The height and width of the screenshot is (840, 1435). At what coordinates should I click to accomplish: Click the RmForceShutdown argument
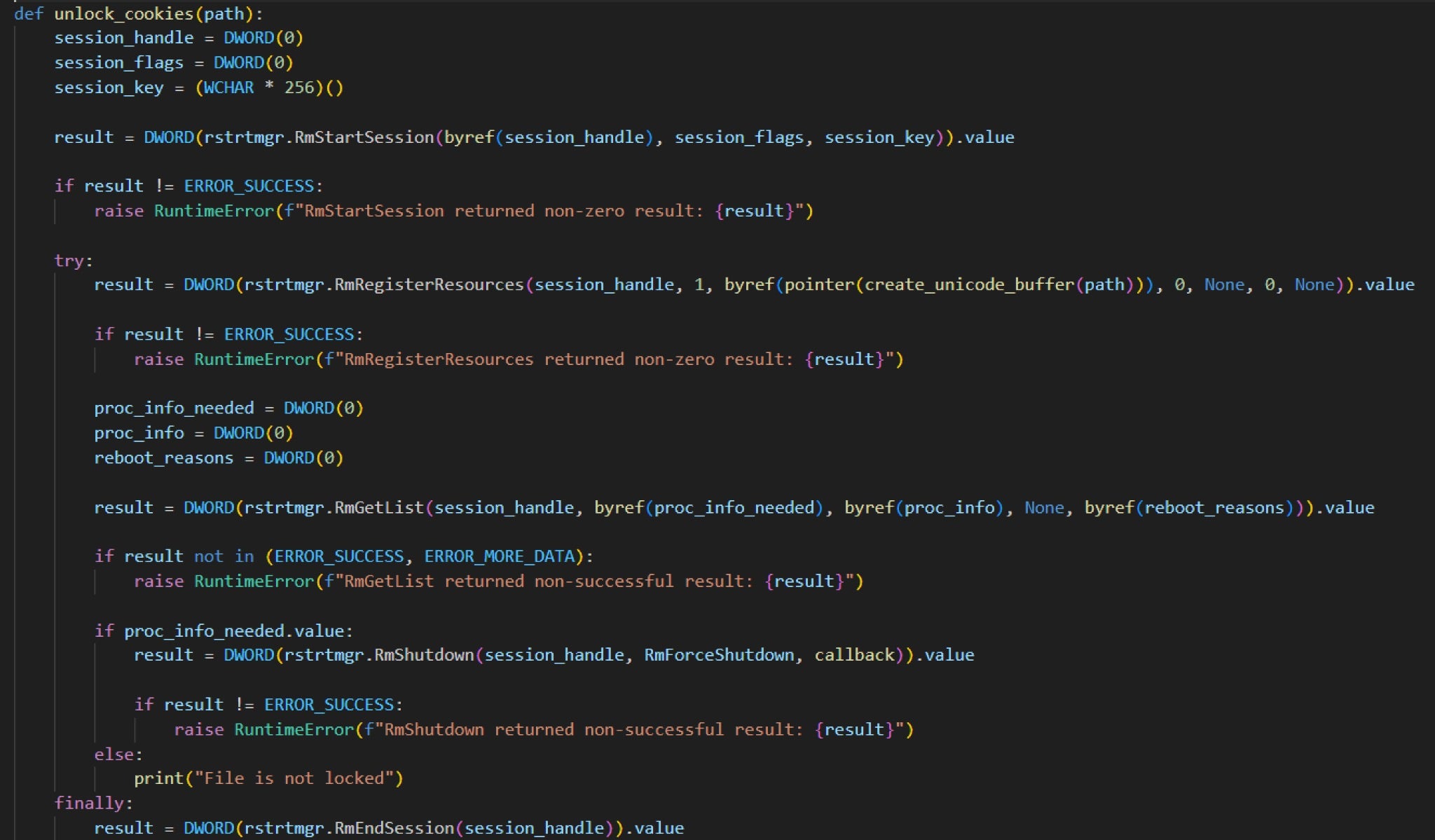pyautogui.click(x=719, y=655)
